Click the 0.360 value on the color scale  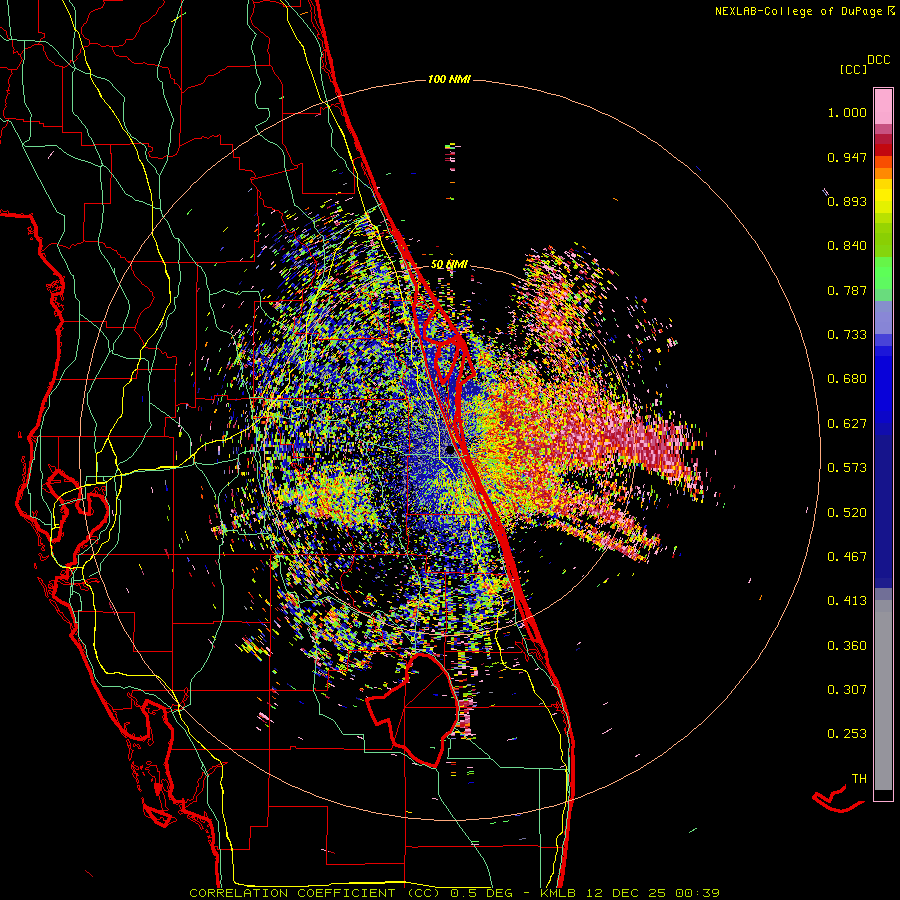pos(847,646)
